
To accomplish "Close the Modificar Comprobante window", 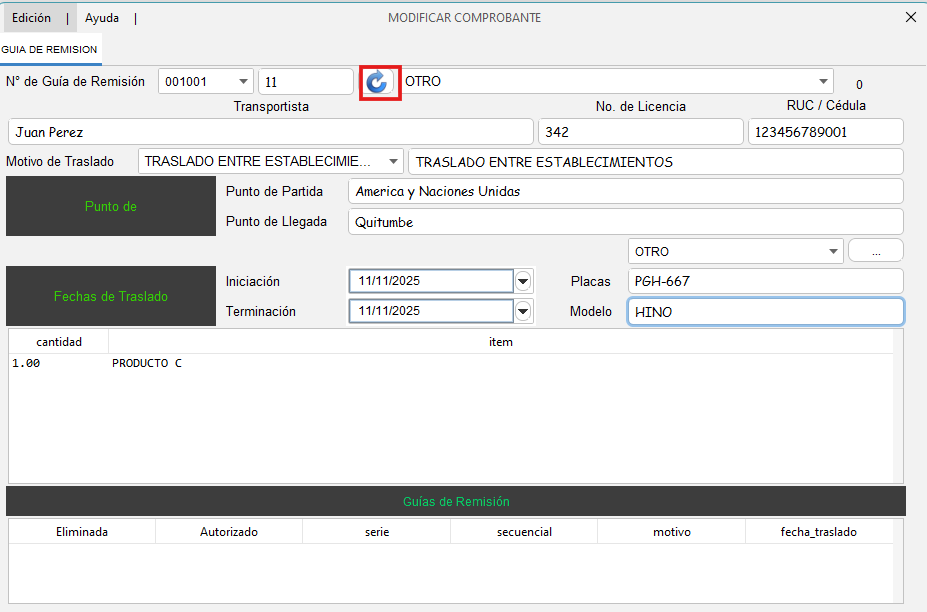I will [910, 17].
